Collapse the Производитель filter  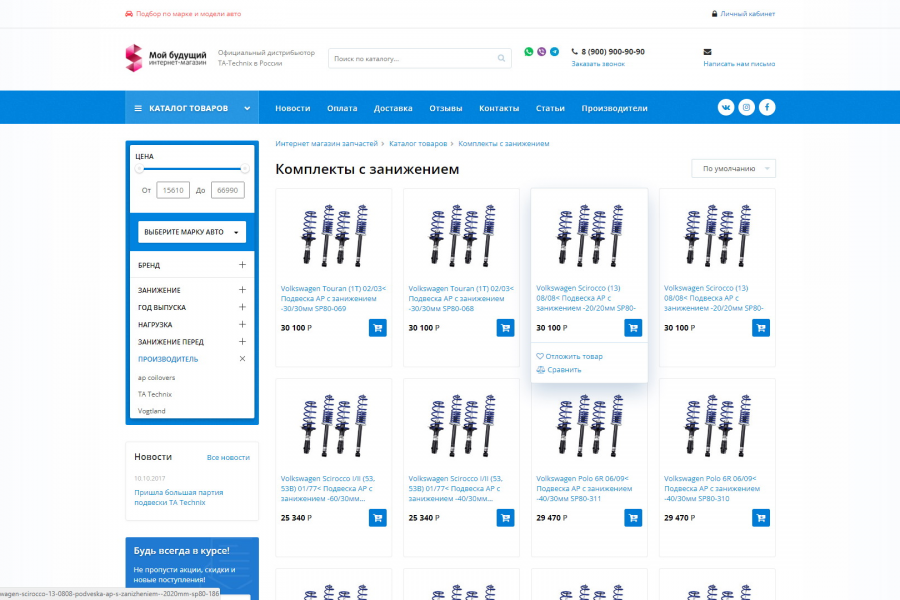pos(242,359)
